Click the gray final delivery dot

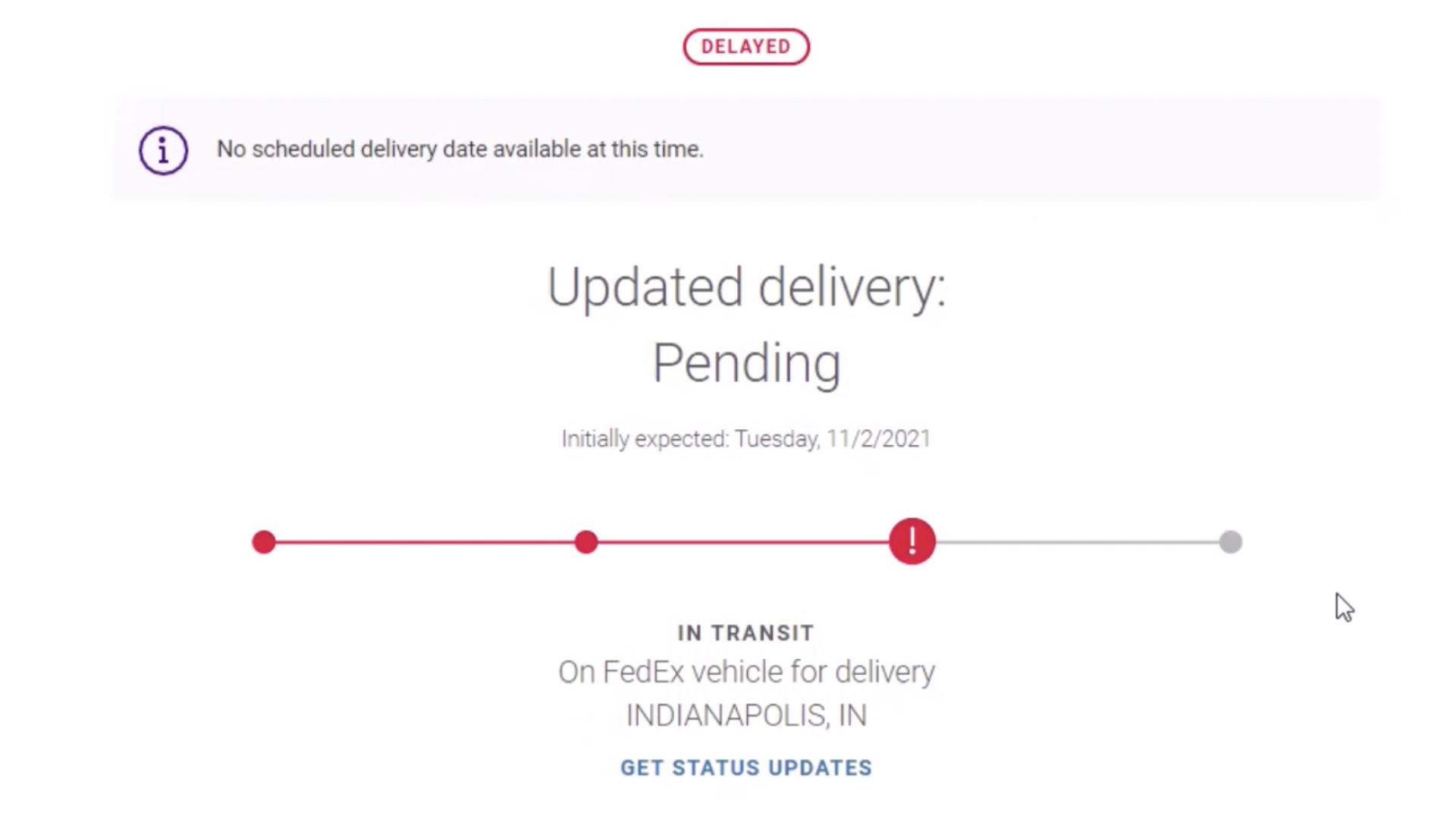point(1231,542)
